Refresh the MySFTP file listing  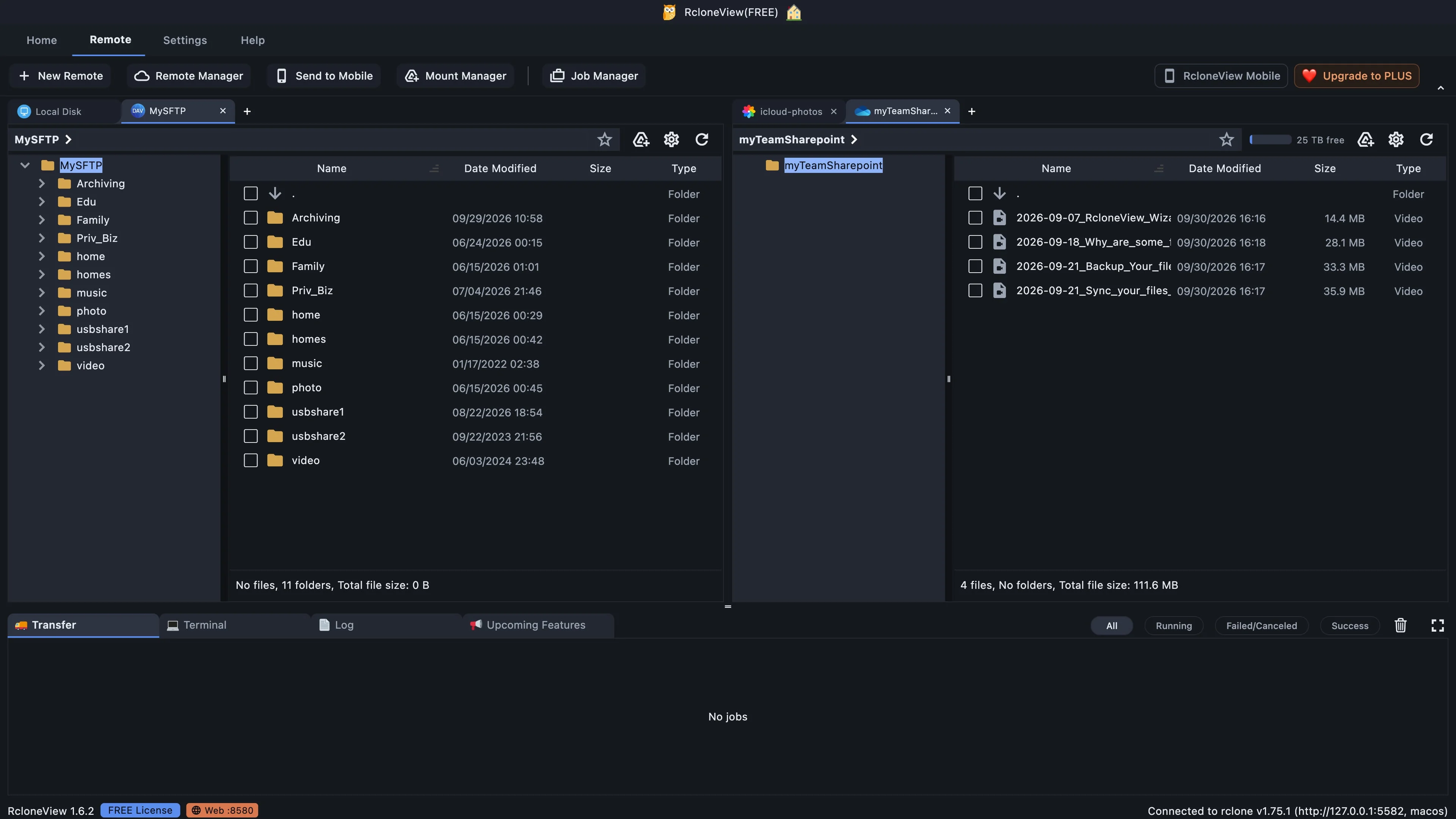[x=702, y=140]
